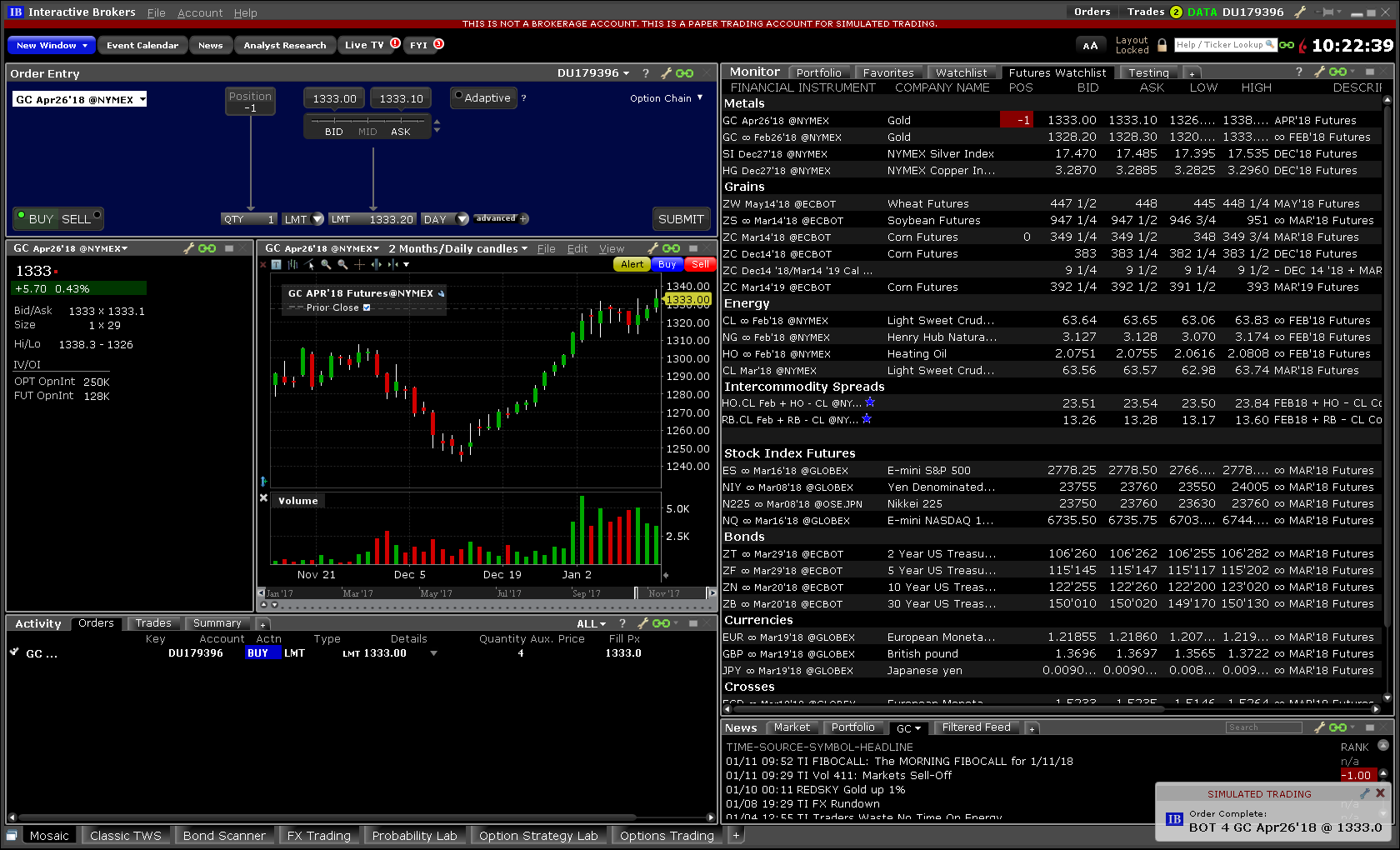
Task: Switch to the Classic TWS workspace tab
Action: click(x=126, y=835)
